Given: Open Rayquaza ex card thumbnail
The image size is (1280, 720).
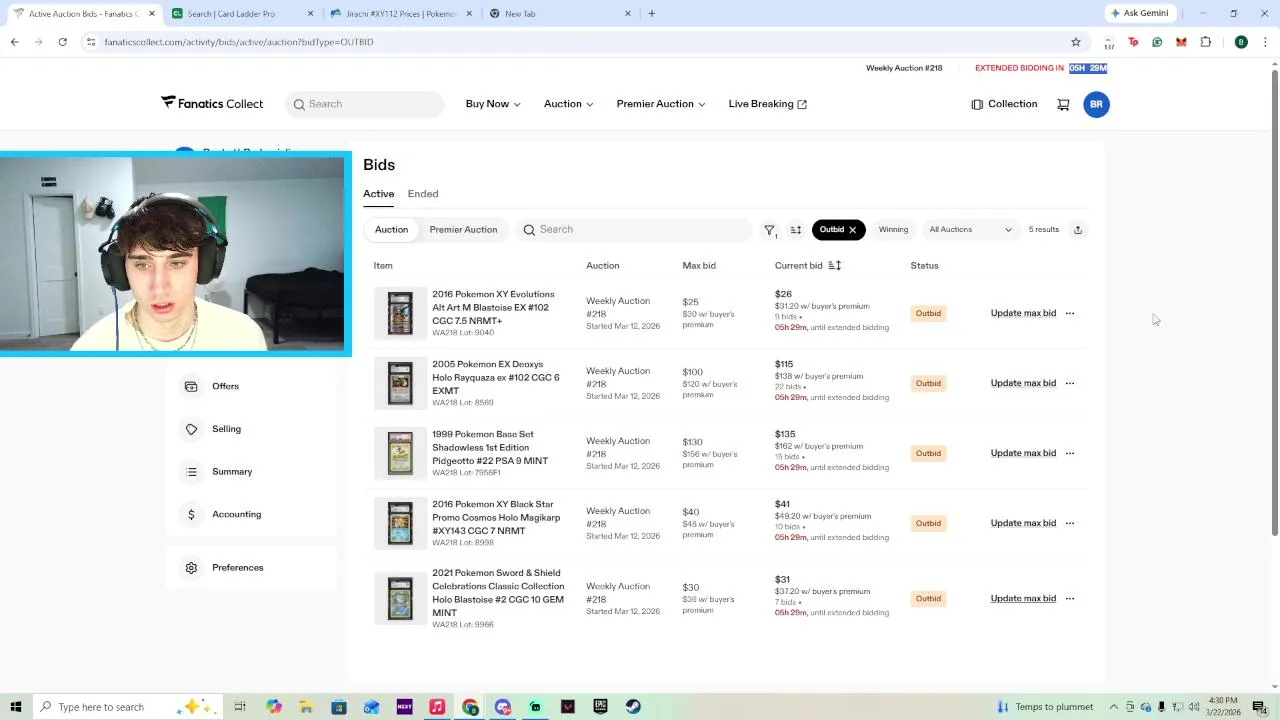Looking at the screenshot, I should 400,383.
